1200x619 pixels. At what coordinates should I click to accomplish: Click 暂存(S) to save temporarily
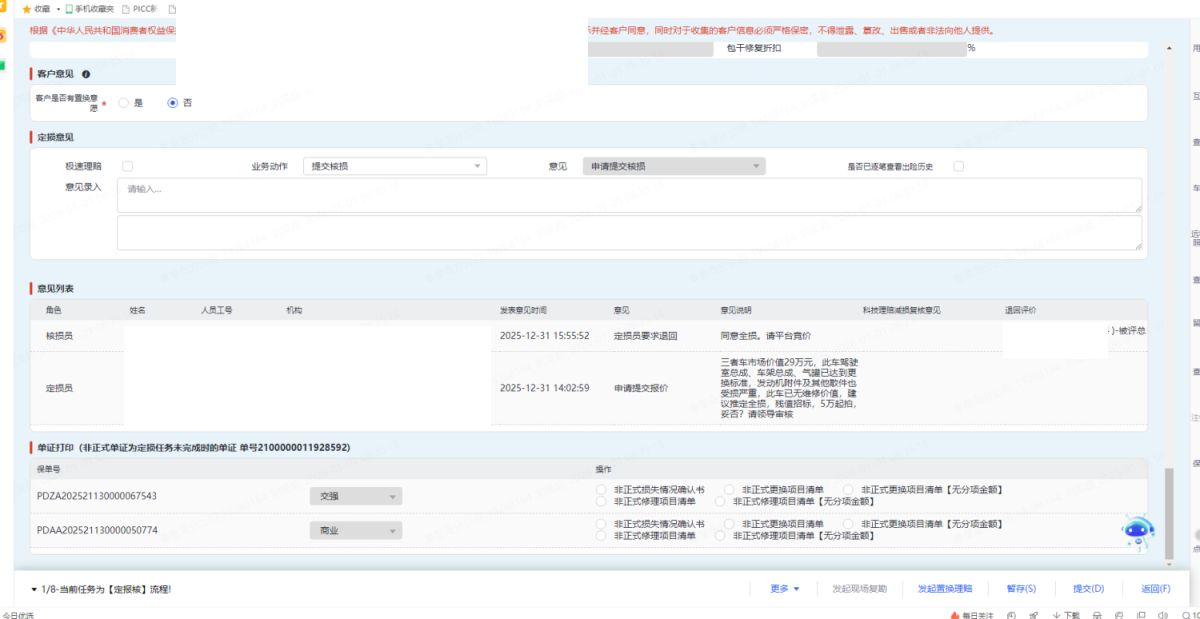tap(1021, 589)
